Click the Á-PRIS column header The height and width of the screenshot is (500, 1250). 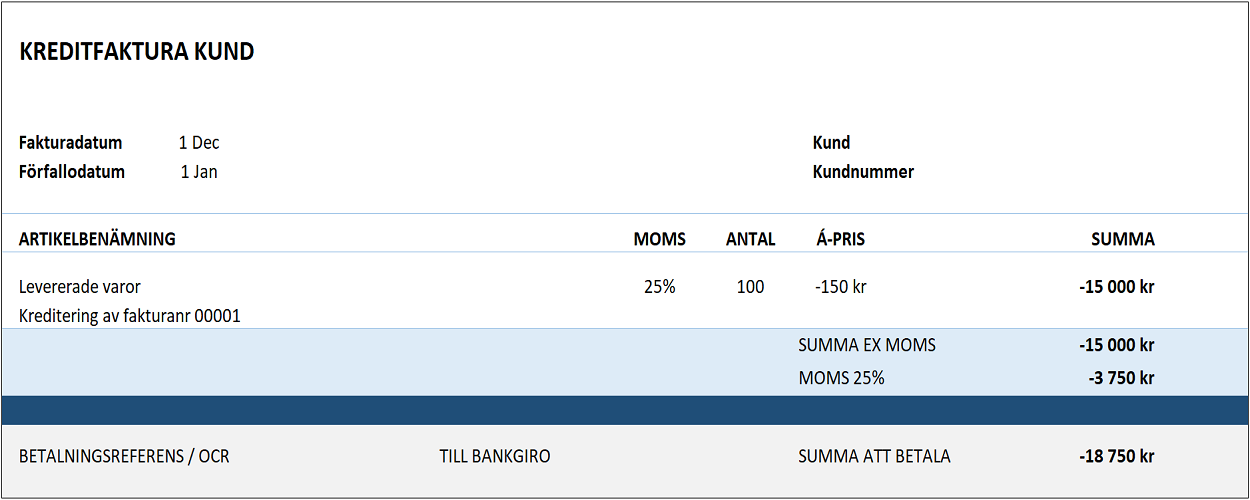coord(841,239)
